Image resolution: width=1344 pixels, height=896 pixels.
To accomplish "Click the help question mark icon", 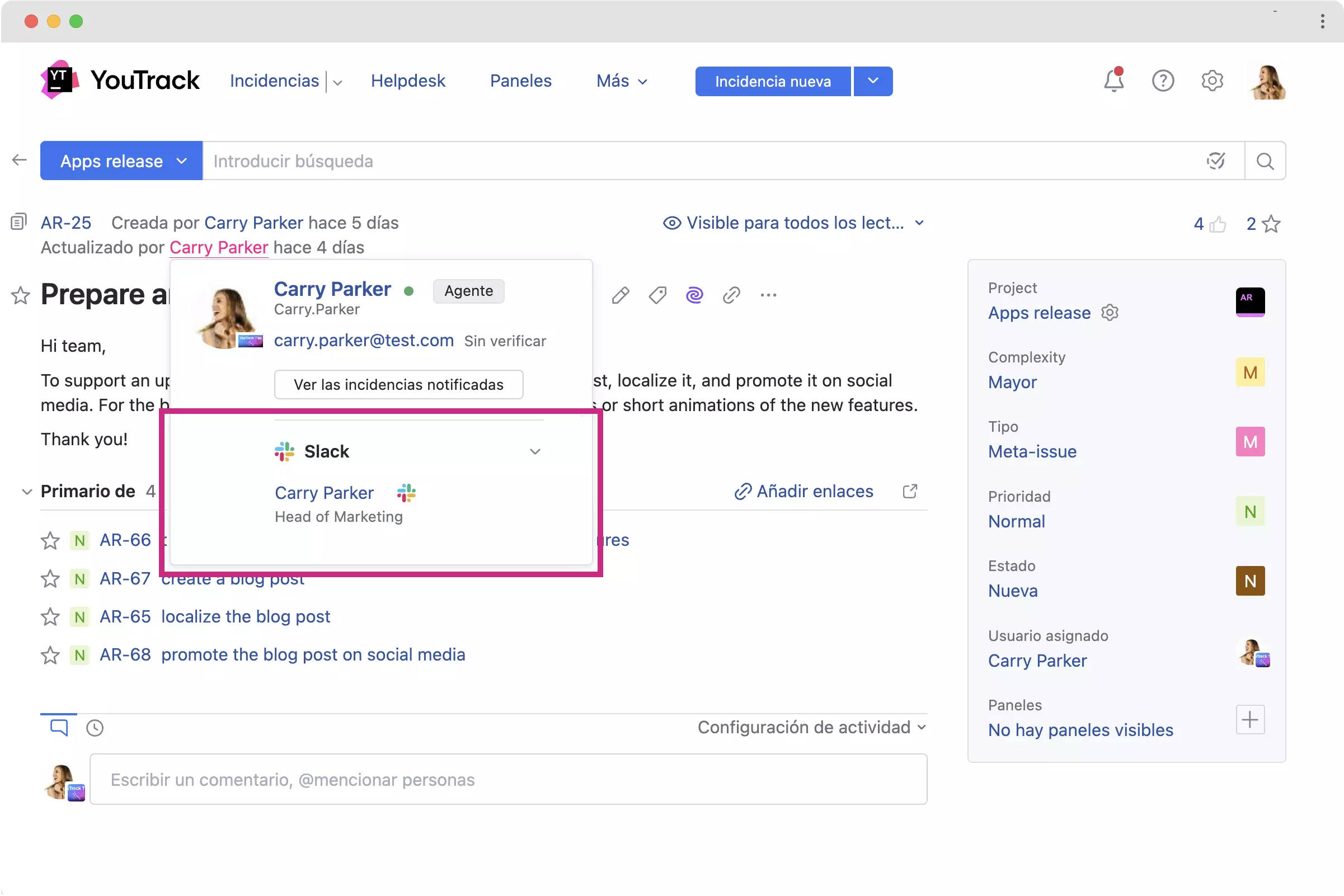I will [x=1162, y=81].
